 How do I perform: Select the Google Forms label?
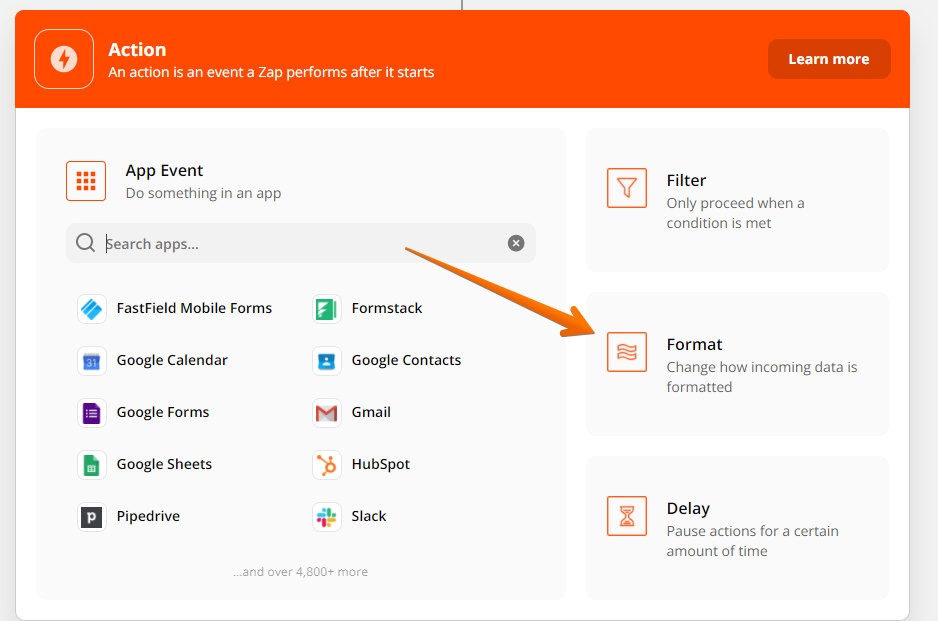[x=163, y=412]
